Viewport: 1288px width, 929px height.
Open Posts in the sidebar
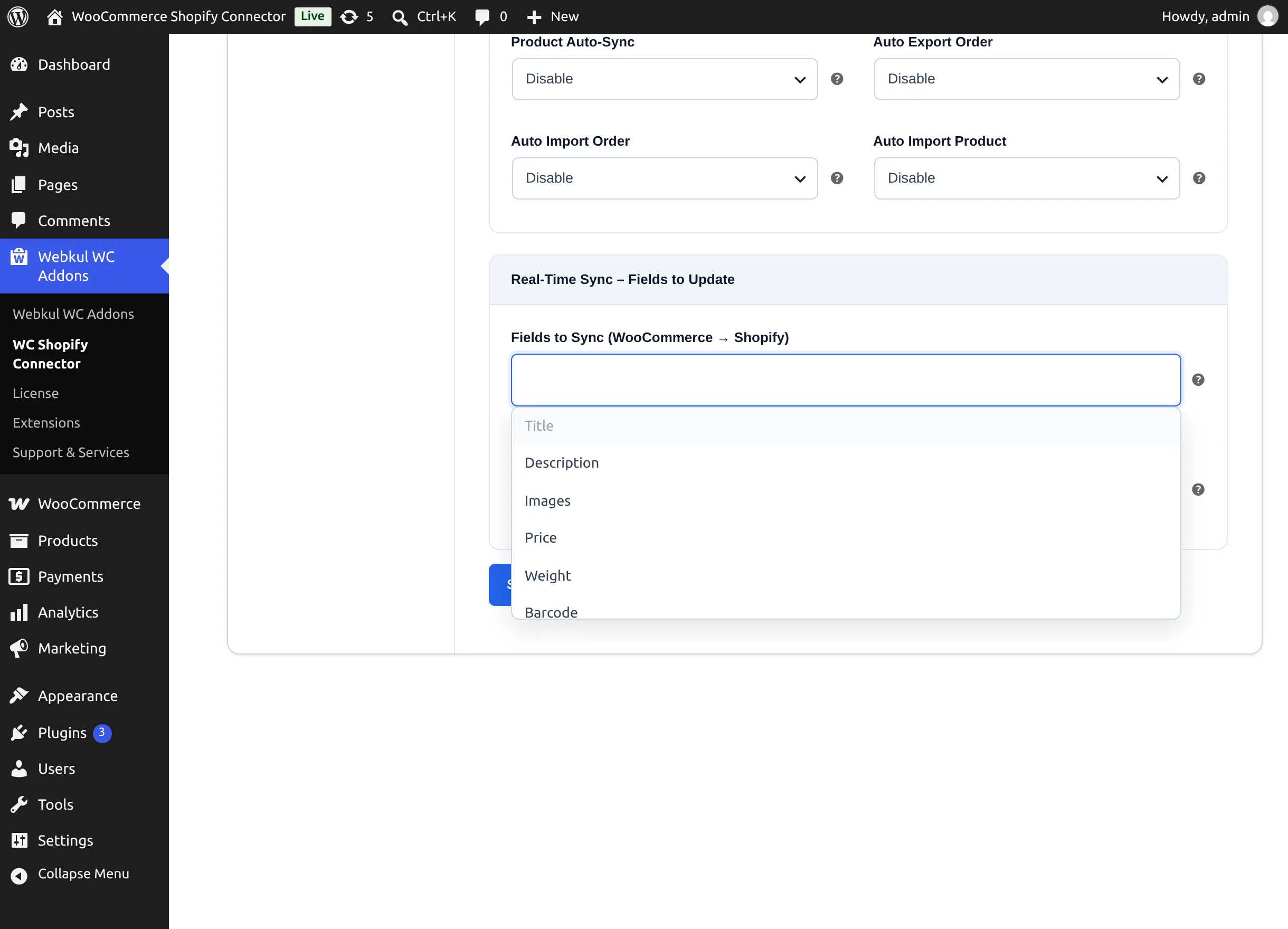point(84,112)
